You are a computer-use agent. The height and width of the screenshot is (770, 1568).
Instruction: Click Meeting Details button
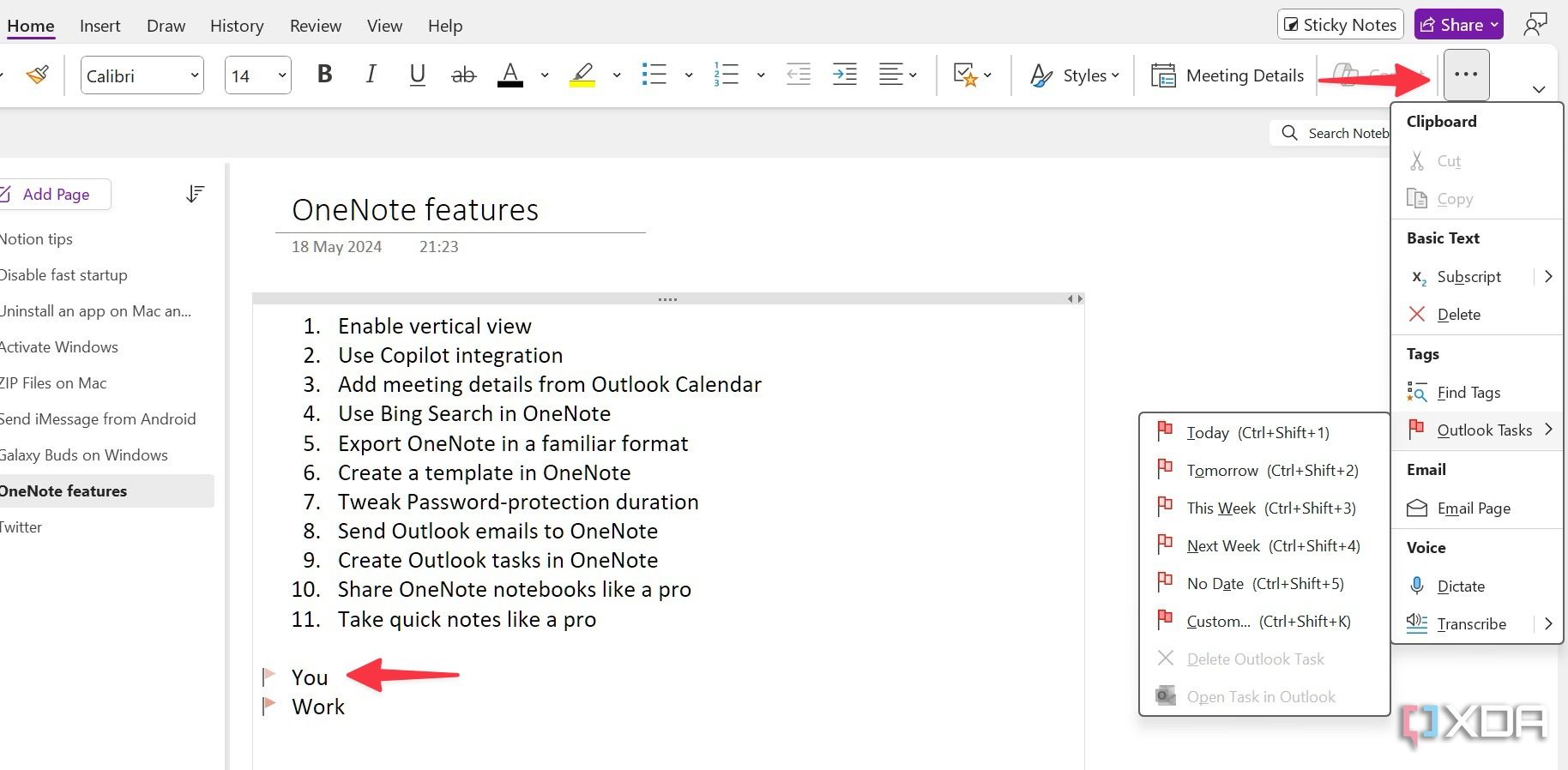tap(1227, 75)
